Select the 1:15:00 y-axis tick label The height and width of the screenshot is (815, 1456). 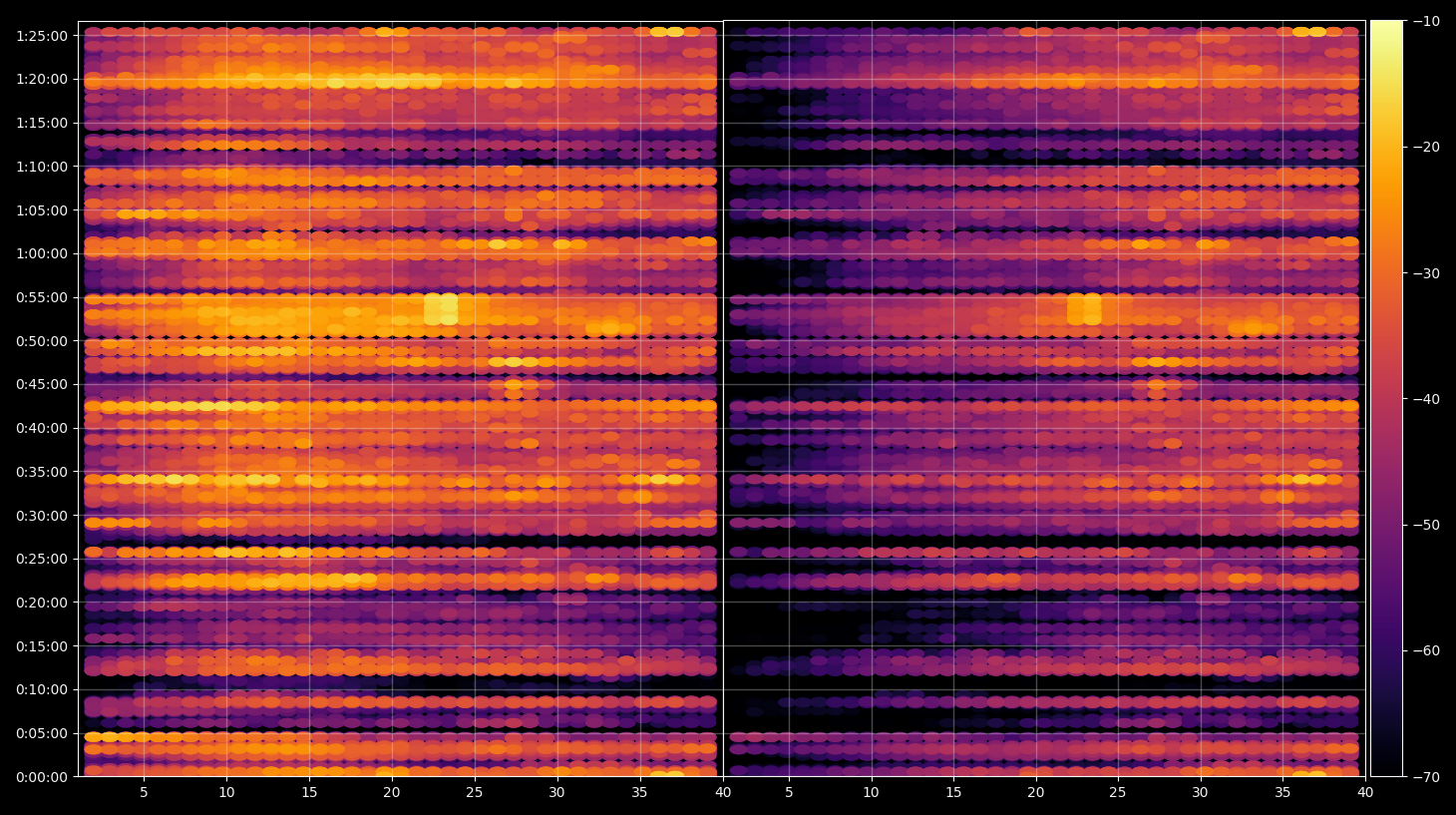coord(42,123)
